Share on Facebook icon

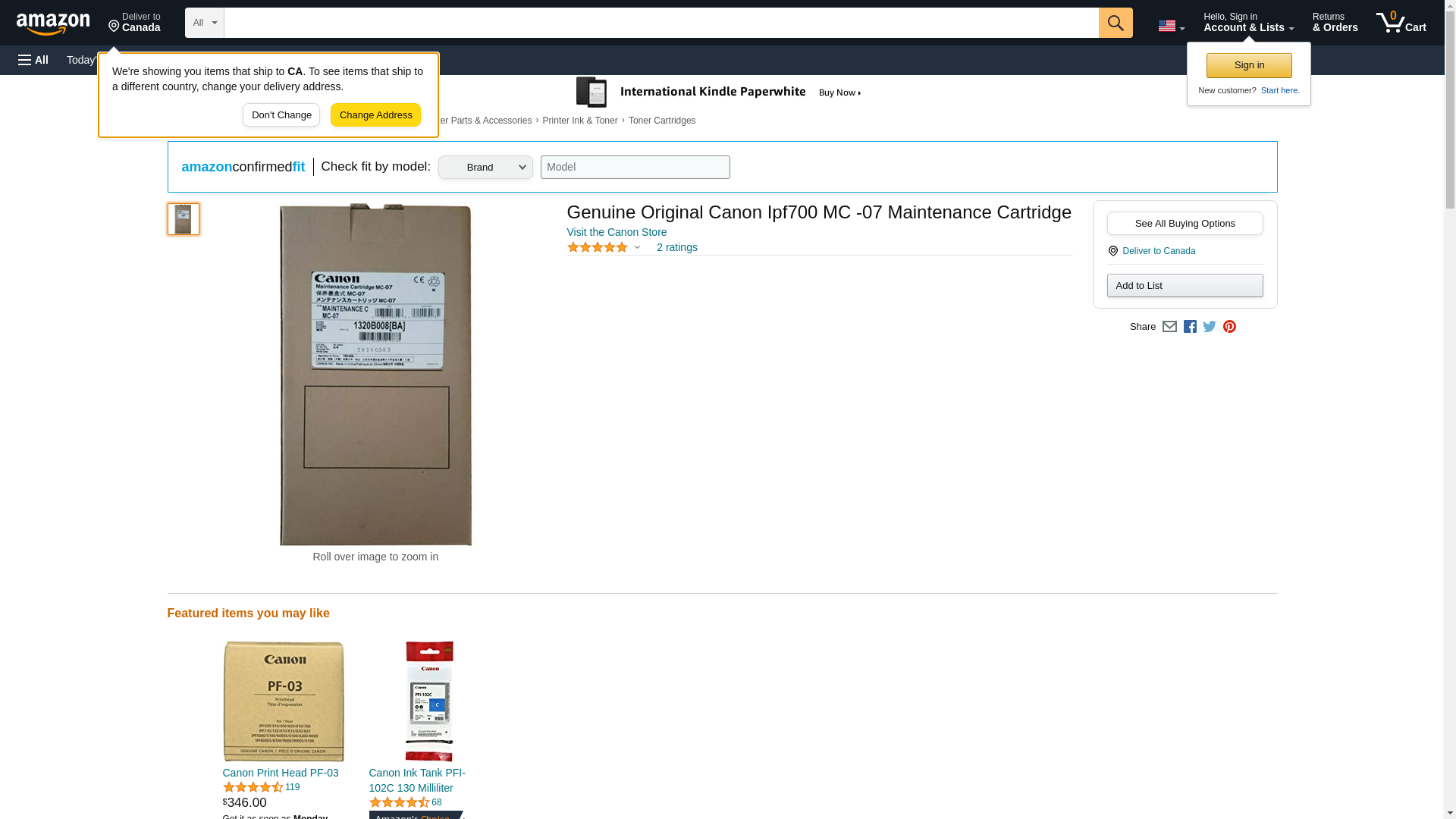[x=1190, y=327]
